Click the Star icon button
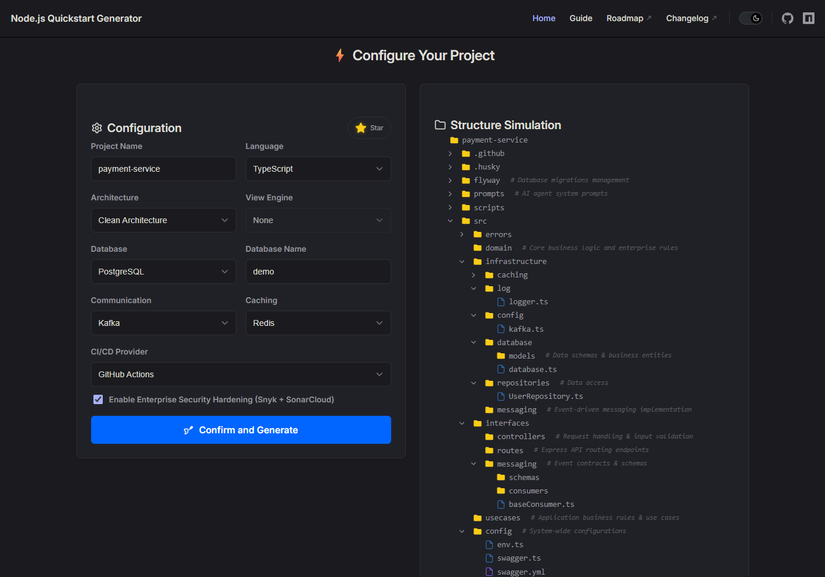Image resolution: width=825 pixels, height=577 pixels. [369, 128]
